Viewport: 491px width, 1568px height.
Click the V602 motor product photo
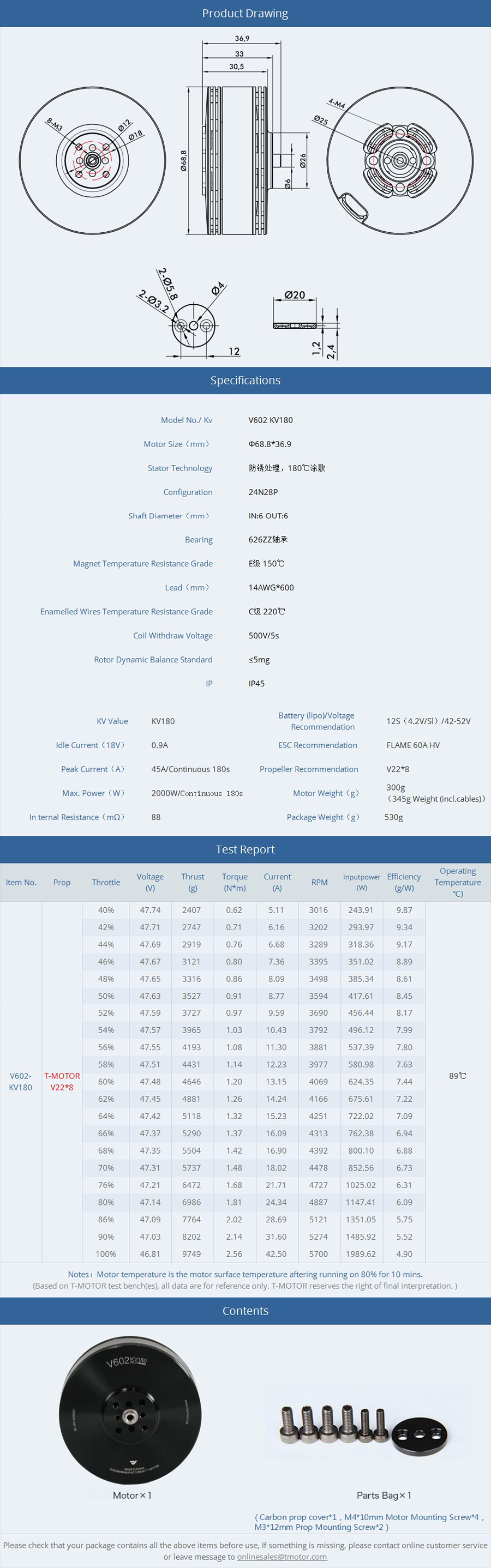click(x=130, y=1410)
